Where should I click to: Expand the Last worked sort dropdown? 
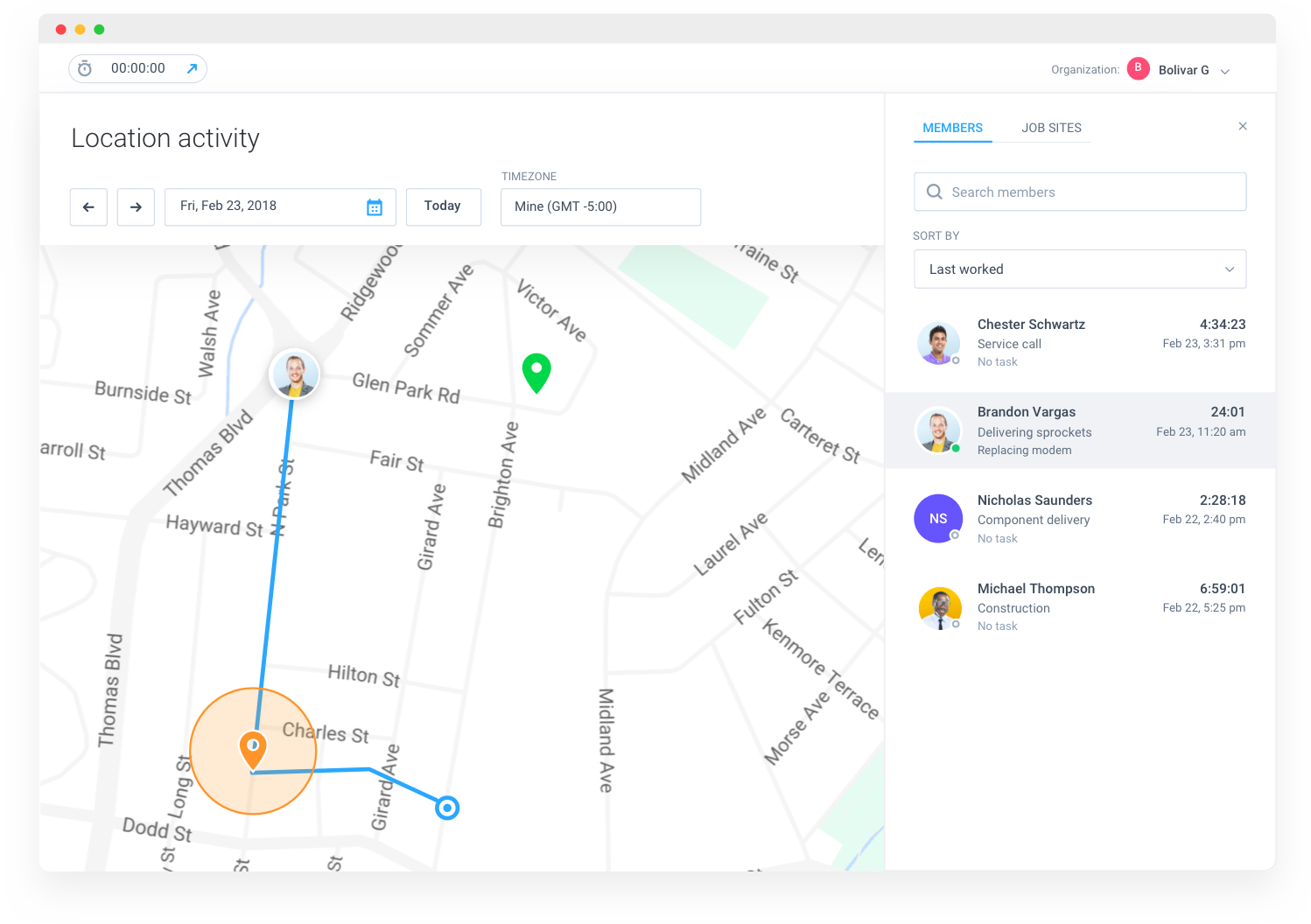[x=1080, y=269]
